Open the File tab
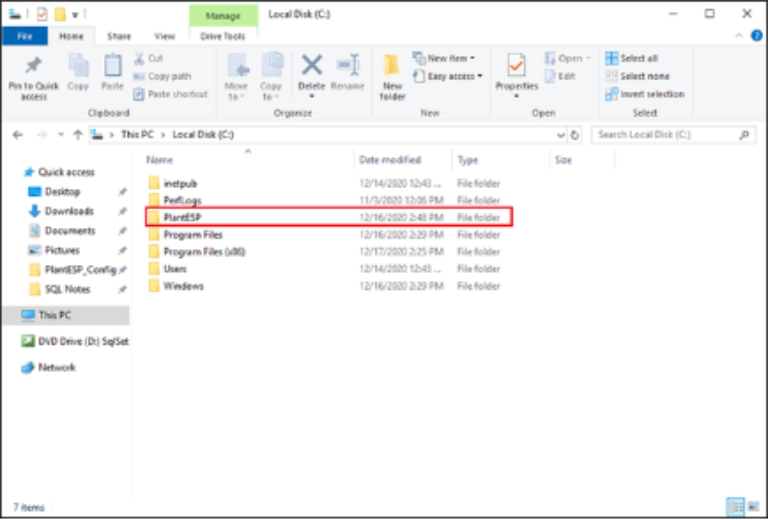The image size is (768, 520). pyautogui.click(x=25, y=36)
